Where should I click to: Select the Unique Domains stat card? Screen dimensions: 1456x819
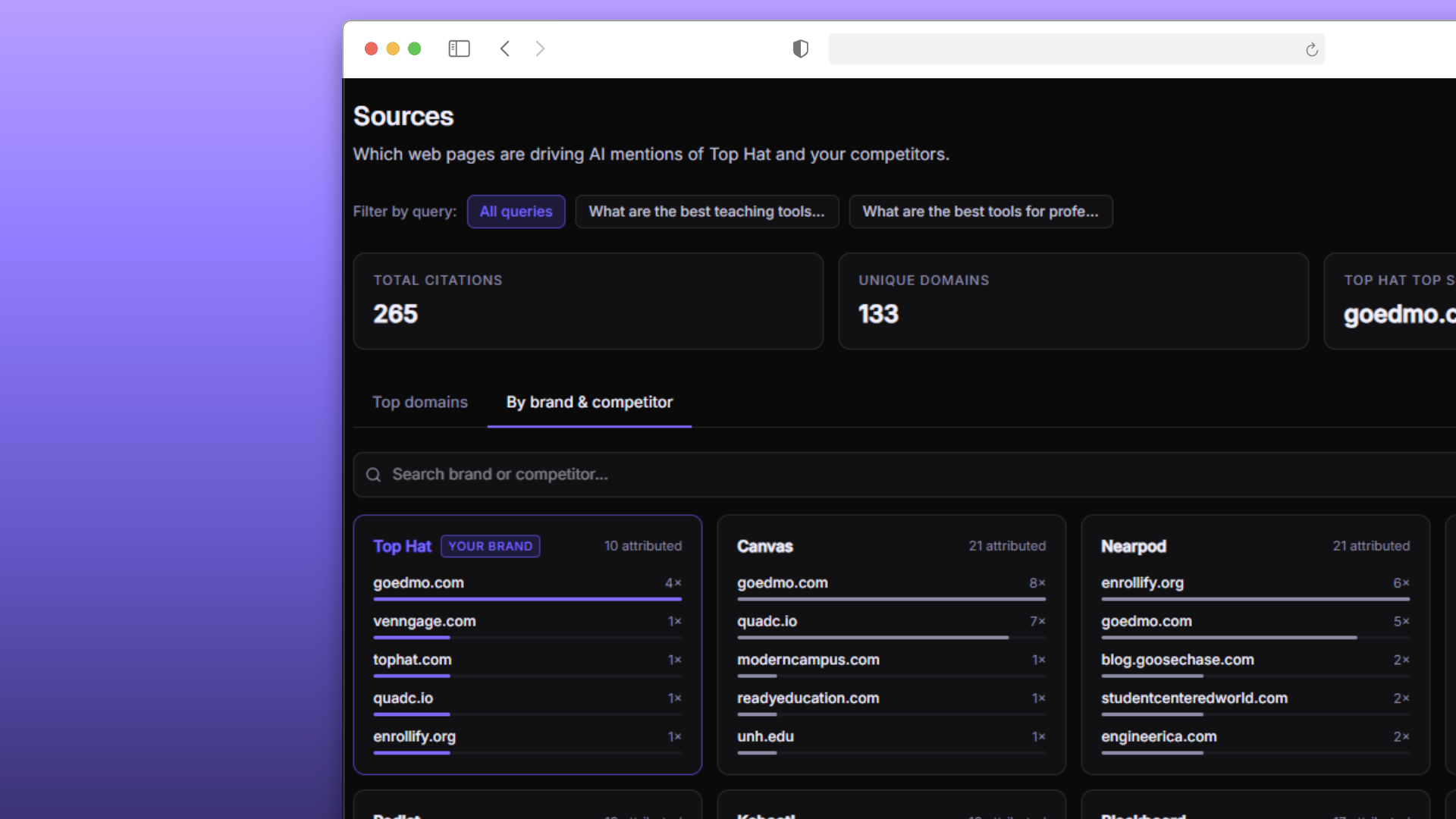tap(1072, 301)
